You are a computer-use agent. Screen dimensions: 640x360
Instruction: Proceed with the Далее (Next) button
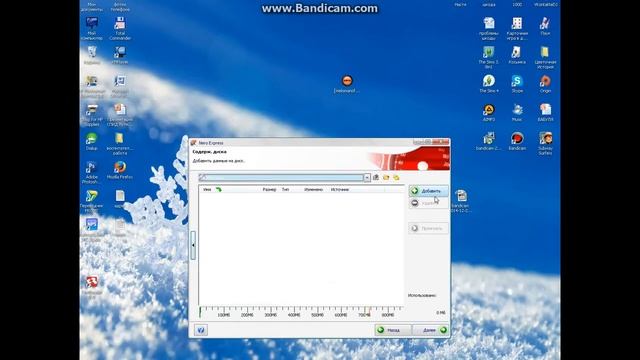(x=431, y=330)
